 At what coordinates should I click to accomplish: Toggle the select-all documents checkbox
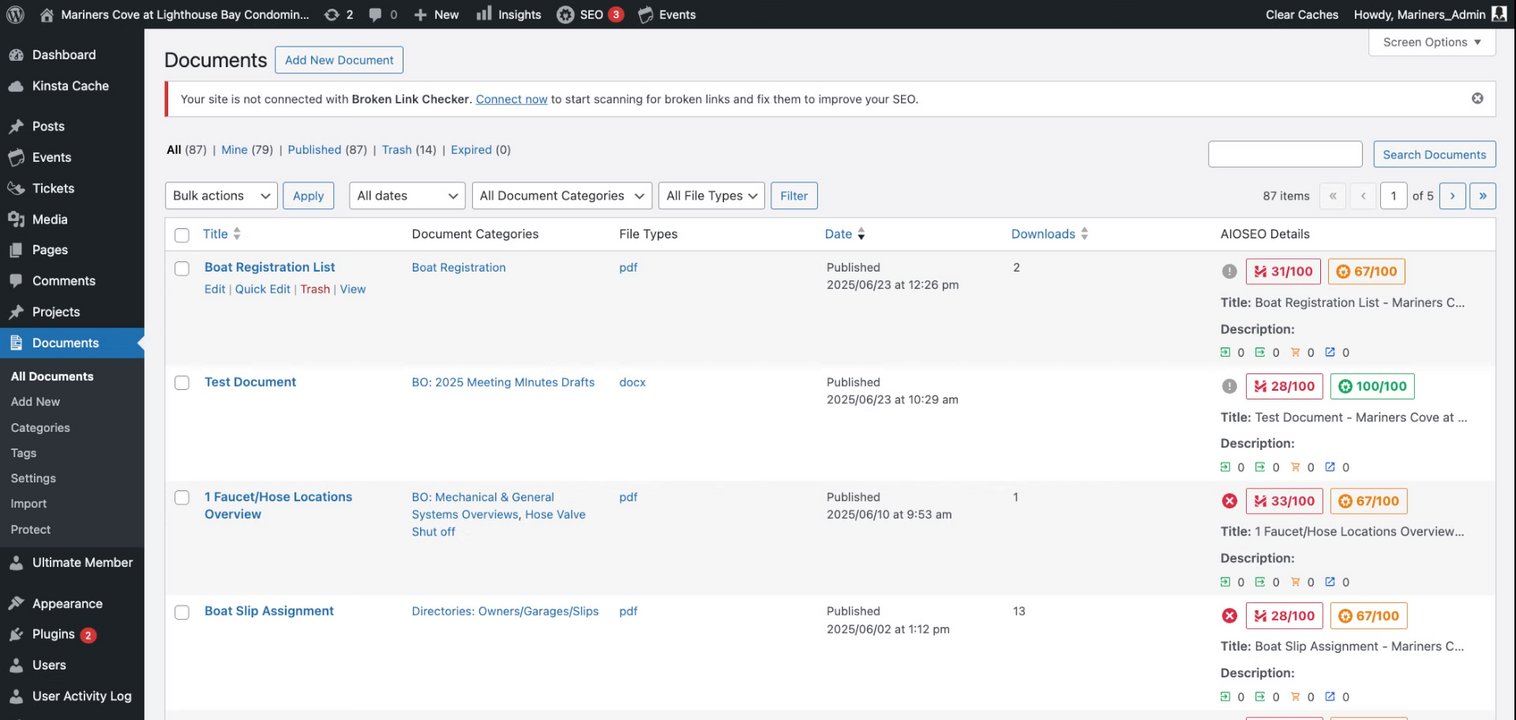(x=182, y=235)
